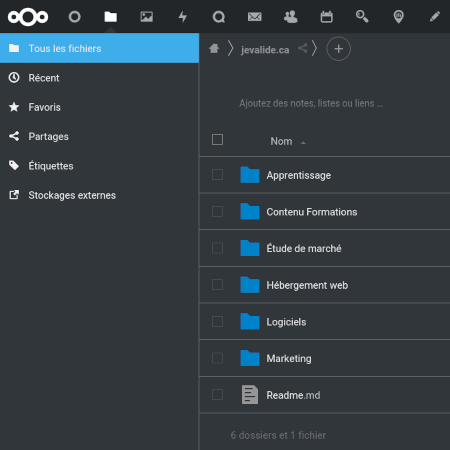Click the plus button to add new file
This screenshot has width=450, height=450.
pos(338,49)
